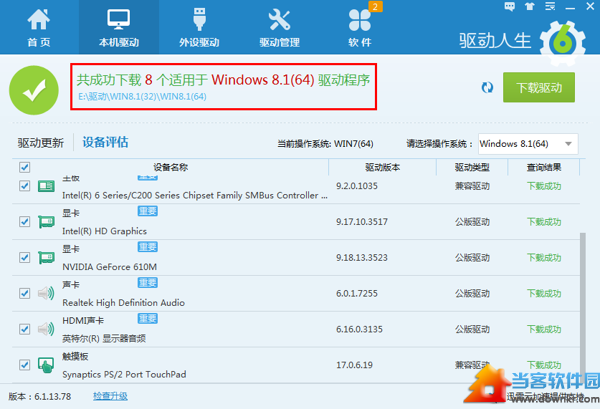Select version text 6.16.0.3135
Image resolution: width=600 pixels, height=409 pixels.
(x=359, y=329)
